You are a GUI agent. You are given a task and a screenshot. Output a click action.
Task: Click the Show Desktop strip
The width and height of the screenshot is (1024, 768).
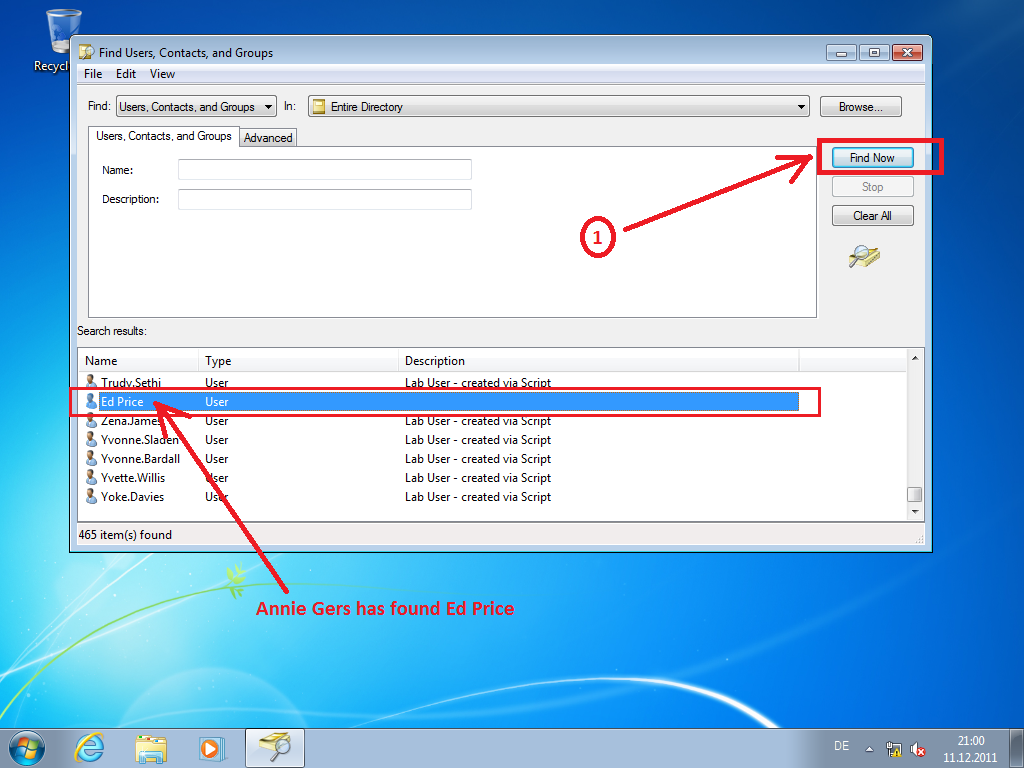(1017, 748)
